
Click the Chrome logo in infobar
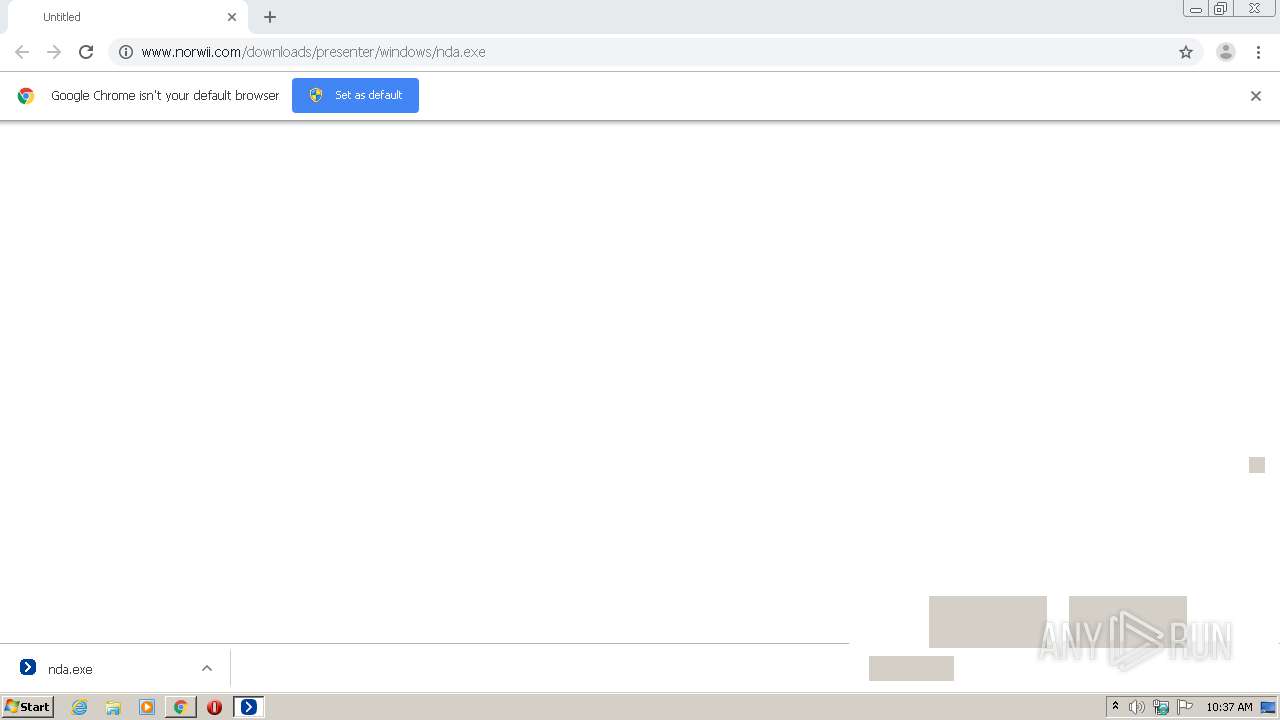[x=26, y=96]
